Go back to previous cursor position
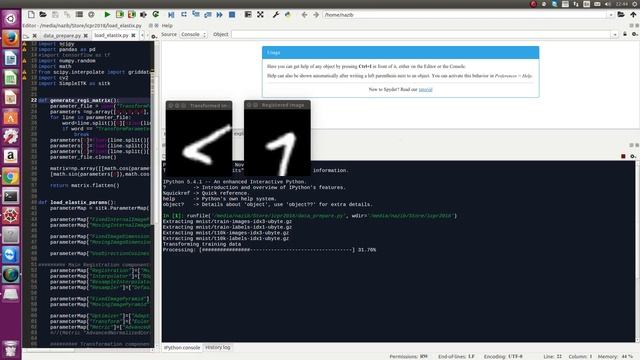 point(304,15)
